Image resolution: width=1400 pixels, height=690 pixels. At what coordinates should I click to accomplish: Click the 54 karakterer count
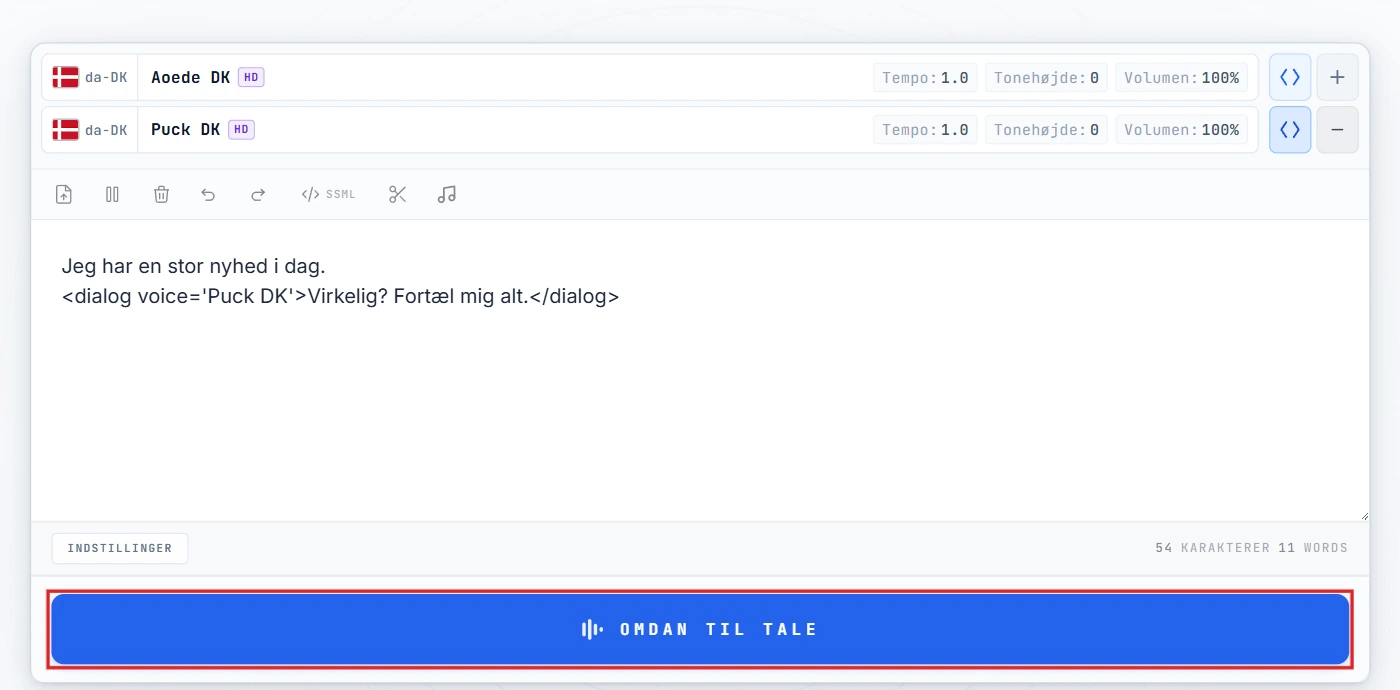click(x=1212, y=548)
